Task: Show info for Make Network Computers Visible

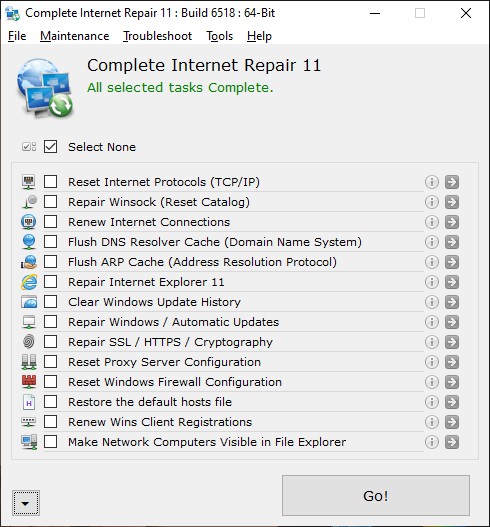Action: pos(432,442)
